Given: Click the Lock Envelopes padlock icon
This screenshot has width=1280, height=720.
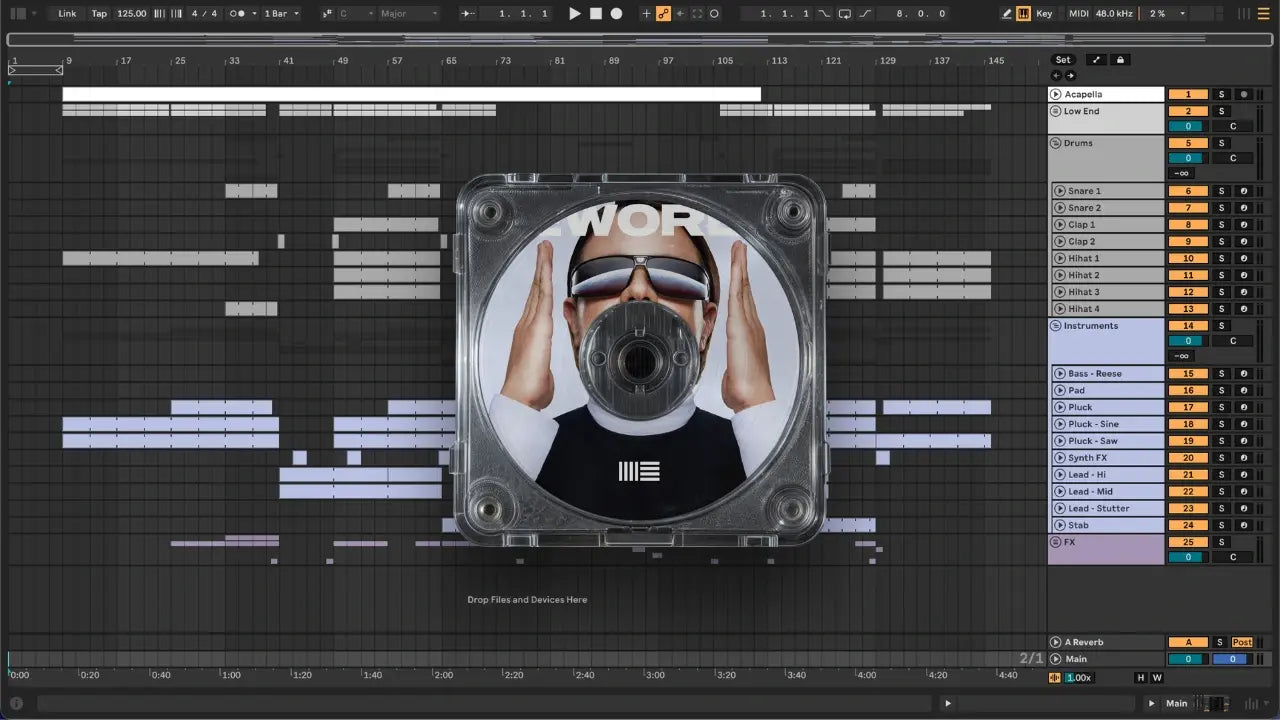Looking at the screenshot, I should pos(1120,60).
